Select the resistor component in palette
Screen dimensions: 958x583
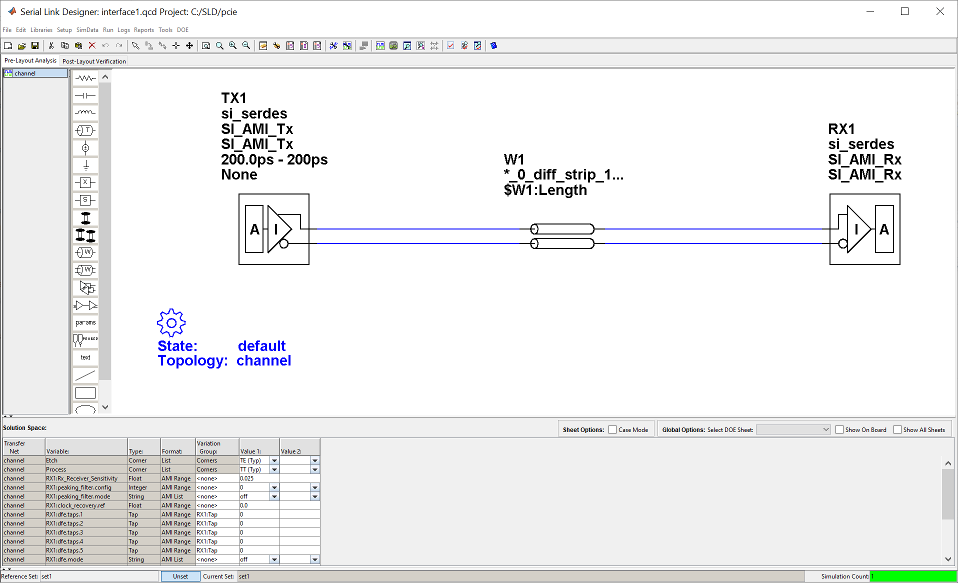click(x=86, y=77)
